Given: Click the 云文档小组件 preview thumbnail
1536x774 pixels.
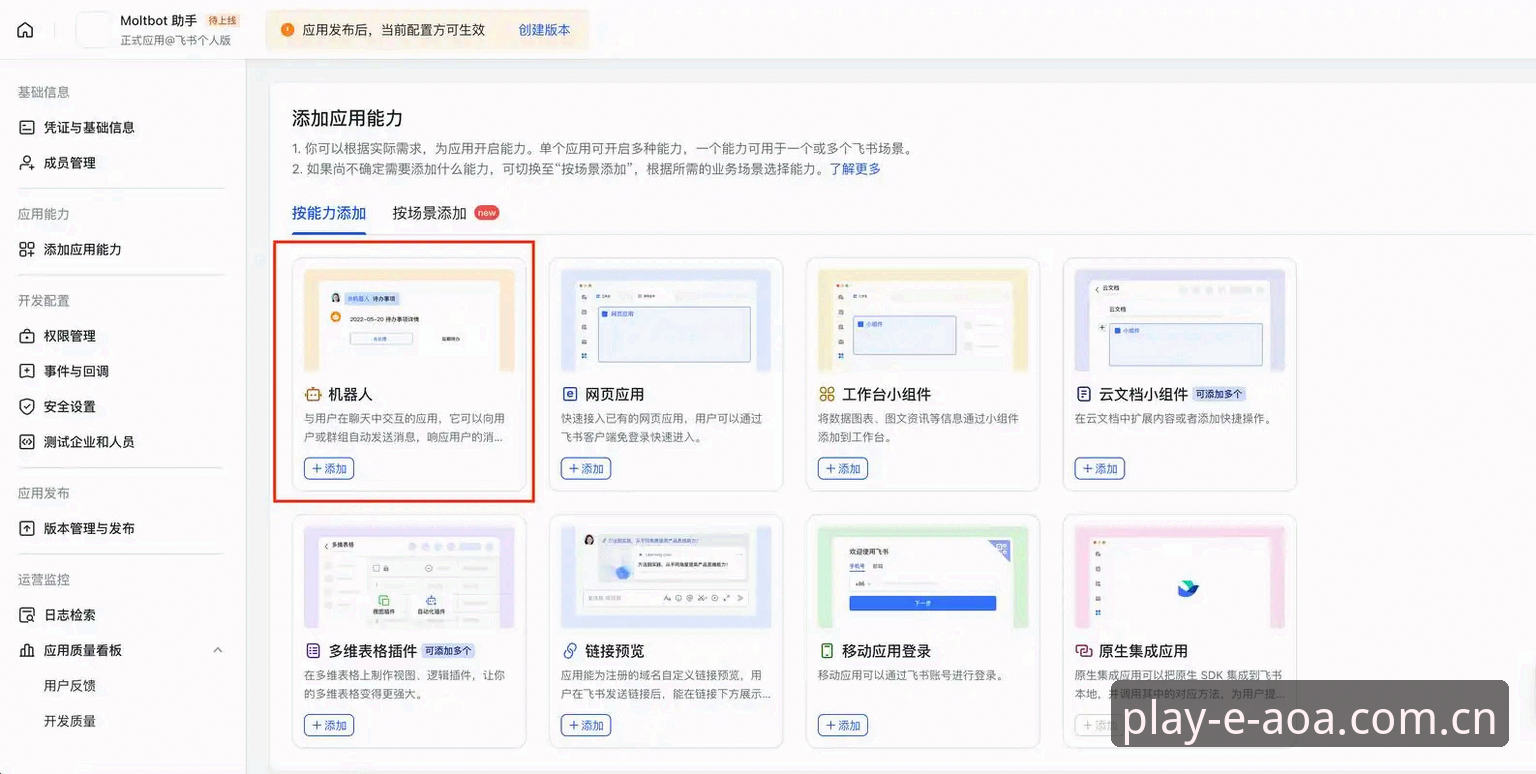Looking at the screenshot, I should coord(1180,321).
